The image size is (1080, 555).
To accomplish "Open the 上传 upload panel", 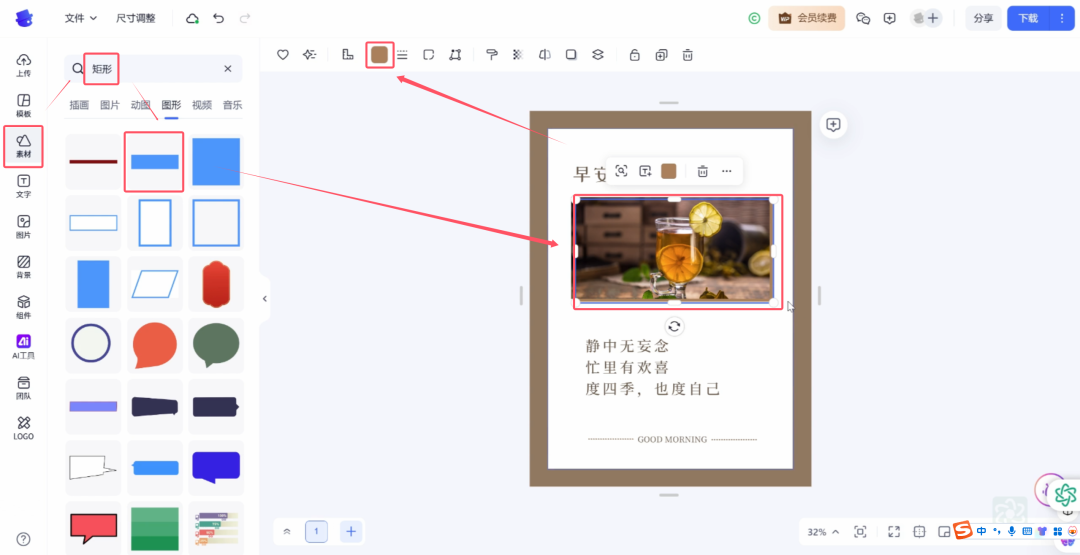I will click(23, 65).
